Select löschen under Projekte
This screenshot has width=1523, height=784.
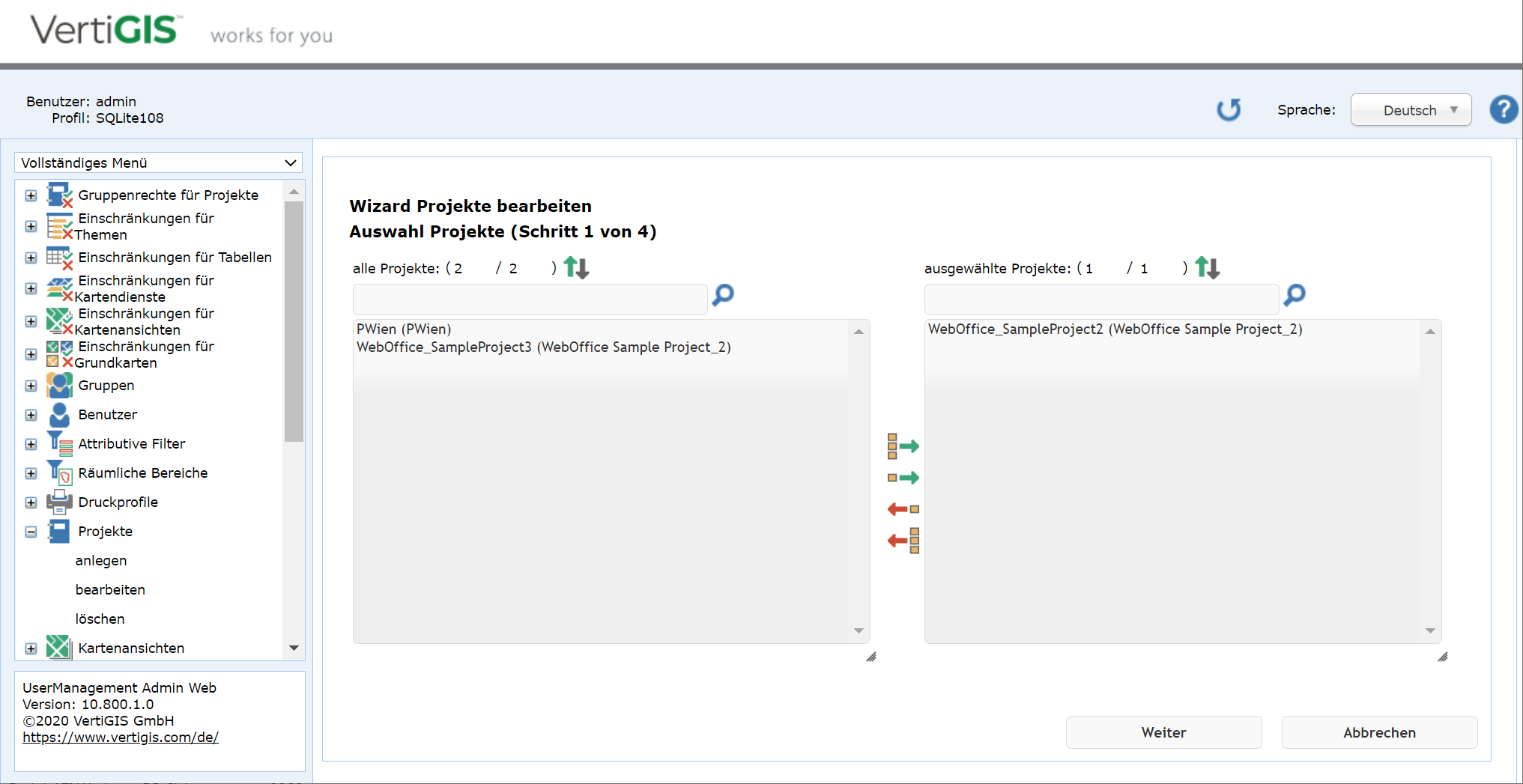100,619
